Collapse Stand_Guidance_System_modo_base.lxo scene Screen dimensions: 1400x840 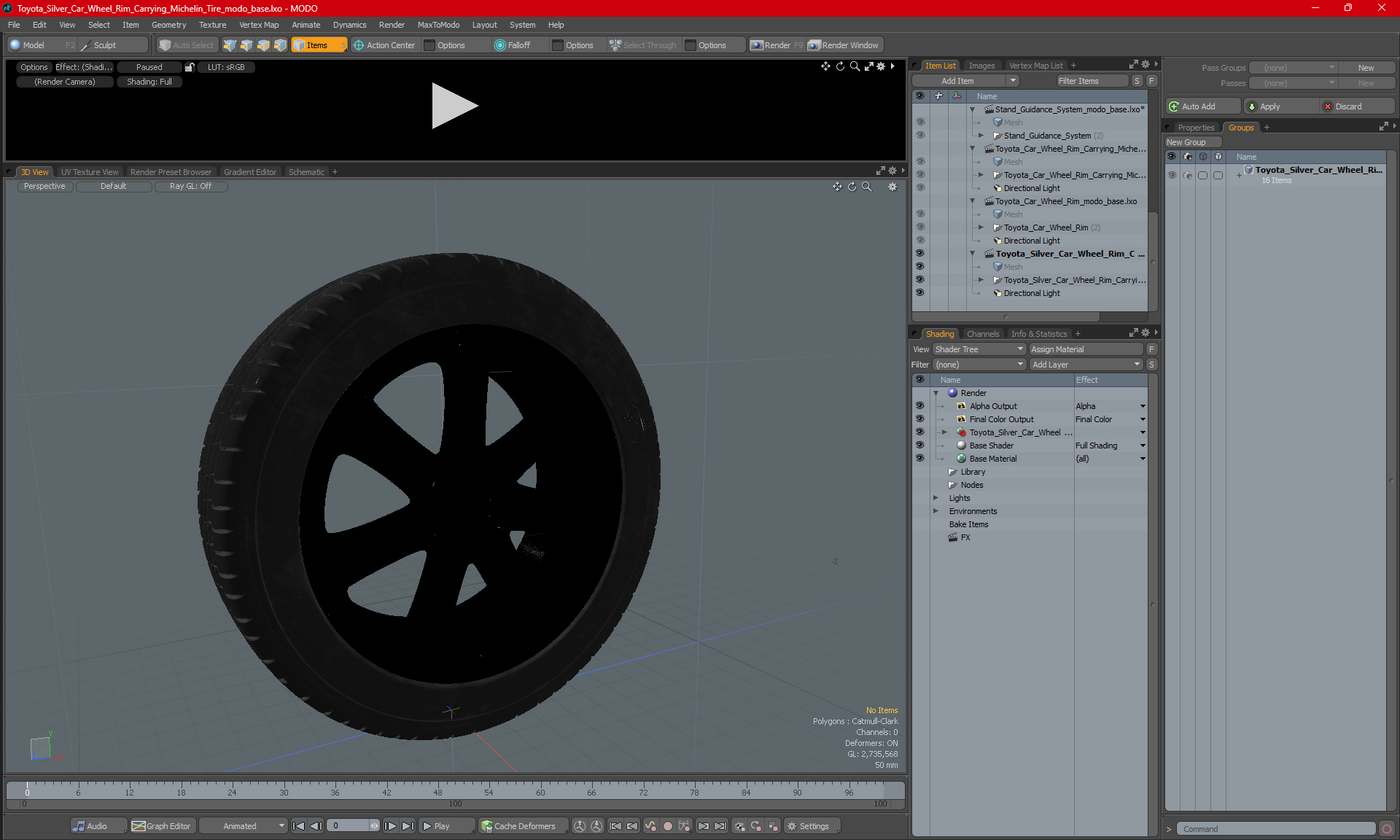pyautogui.click(x=972, y=109)
